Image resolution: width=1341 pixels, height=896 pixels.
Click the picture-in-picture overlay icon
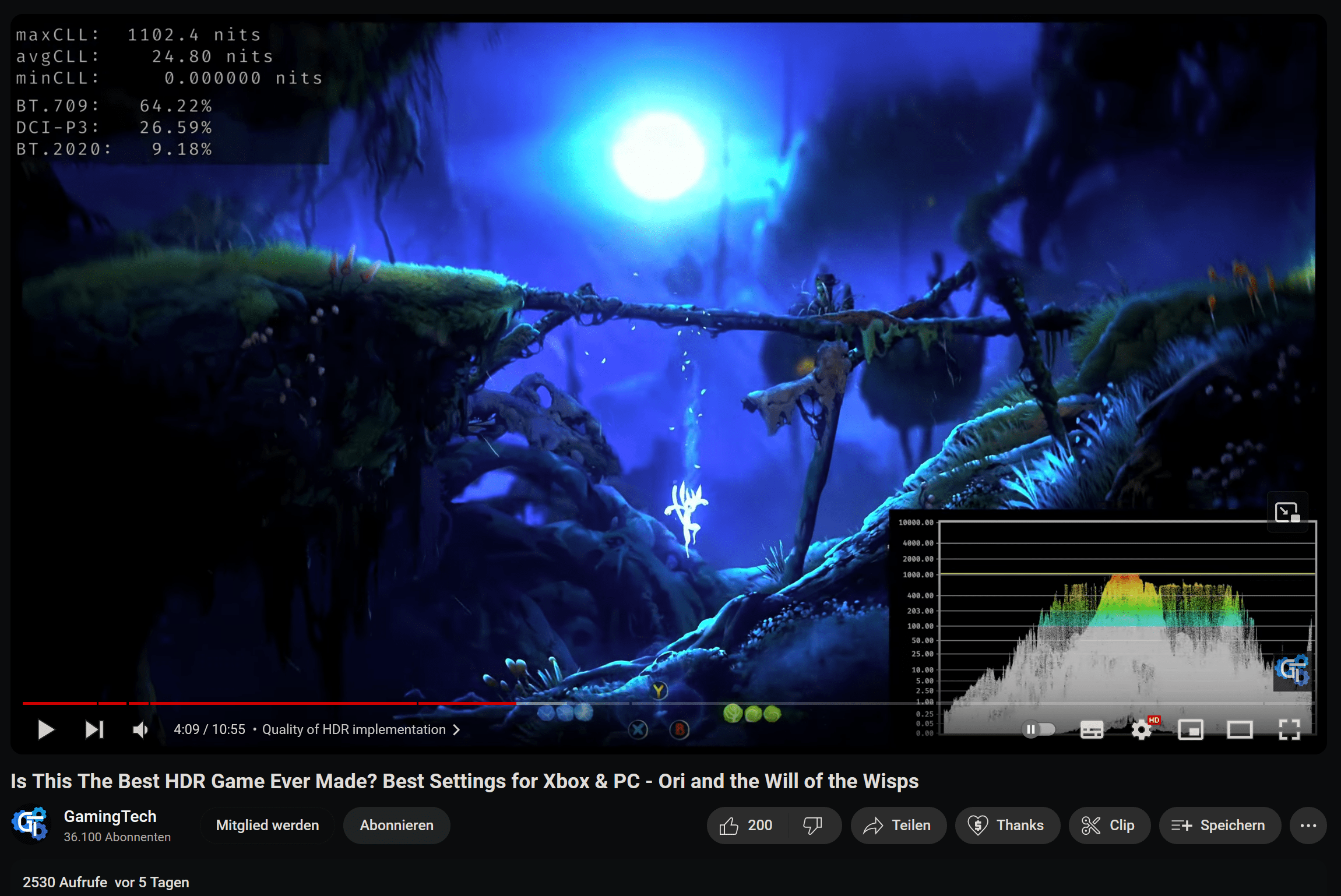point(1287,512)
